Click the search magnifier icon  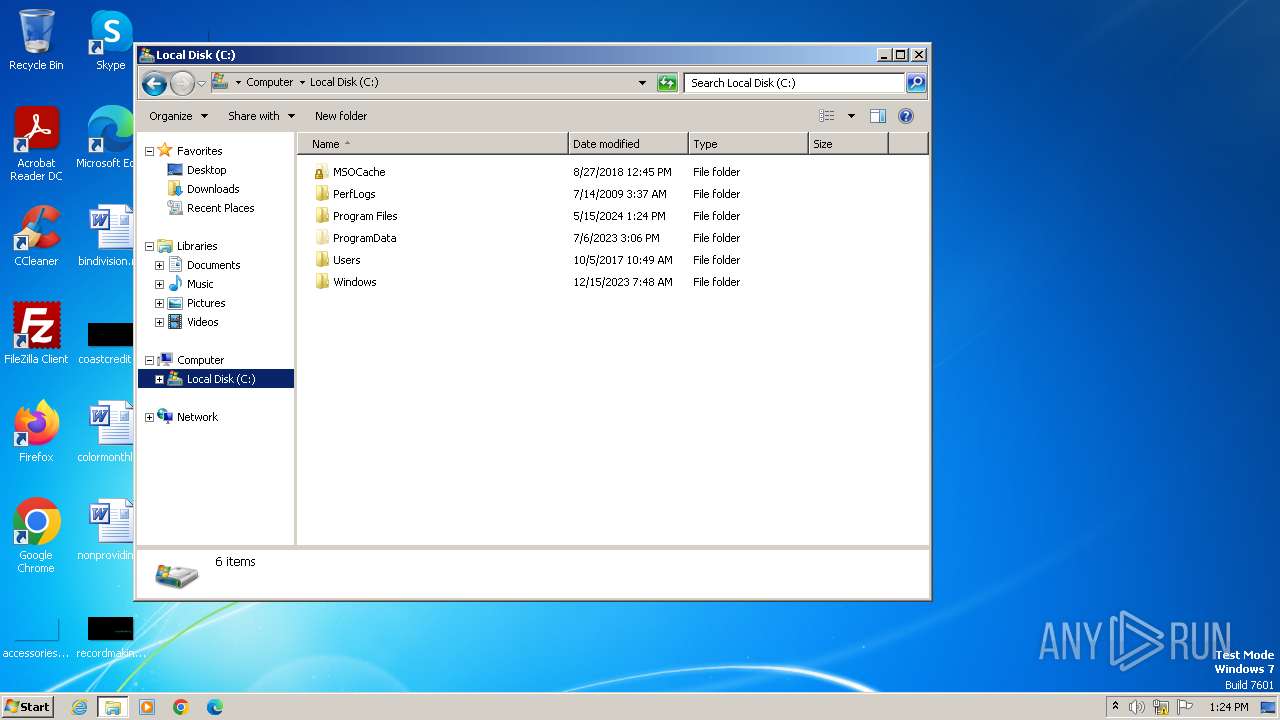point(916,83)
